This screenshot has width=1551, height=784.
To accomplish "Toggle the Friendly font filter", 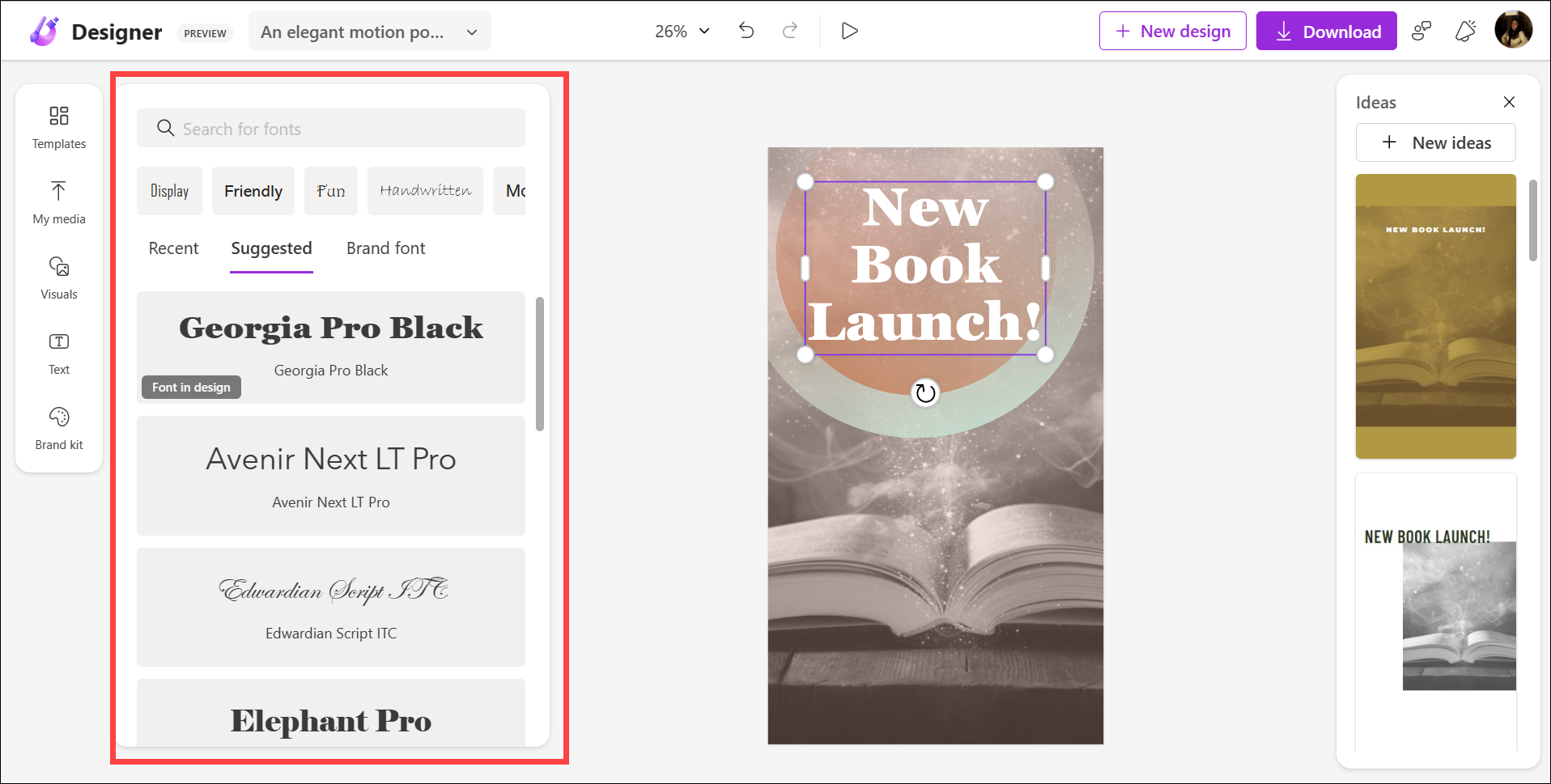I will pos(253,190).
